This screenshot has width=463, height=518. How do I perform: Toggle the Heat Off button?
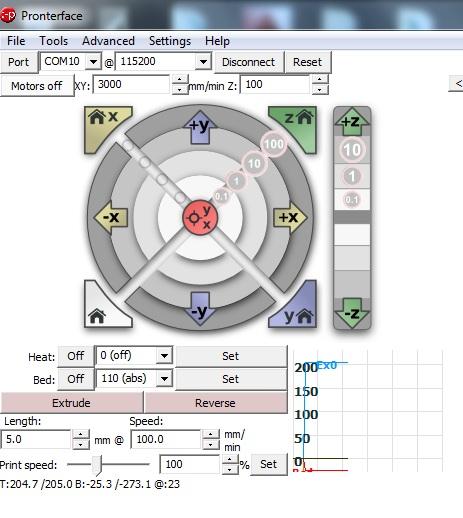click(x=76, y=356)
